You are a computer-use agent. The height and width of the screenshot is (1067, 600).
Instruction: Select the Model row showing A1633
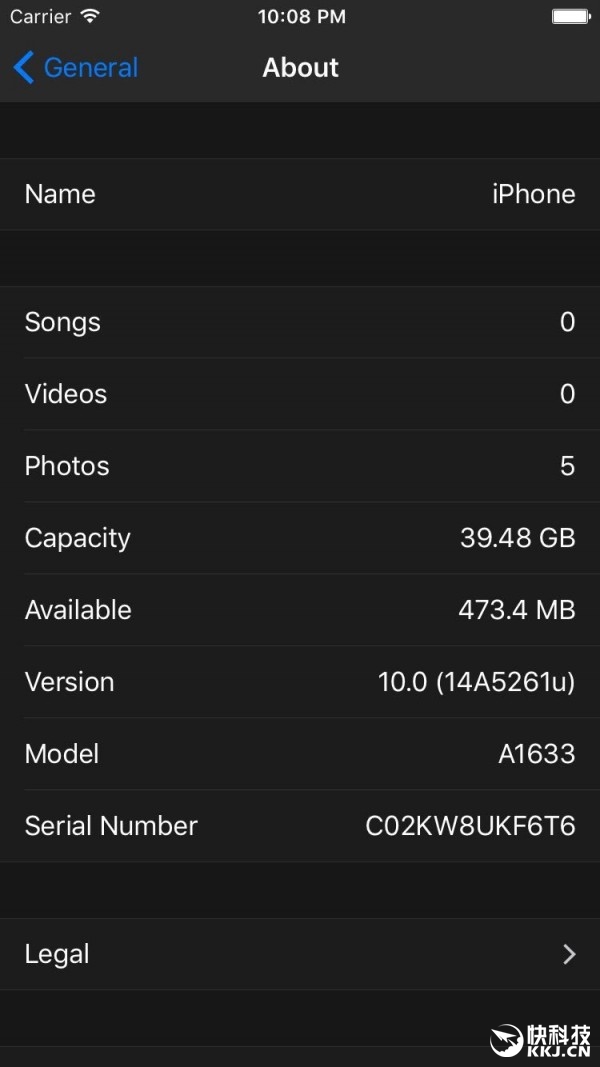click(x=300, y=753)
